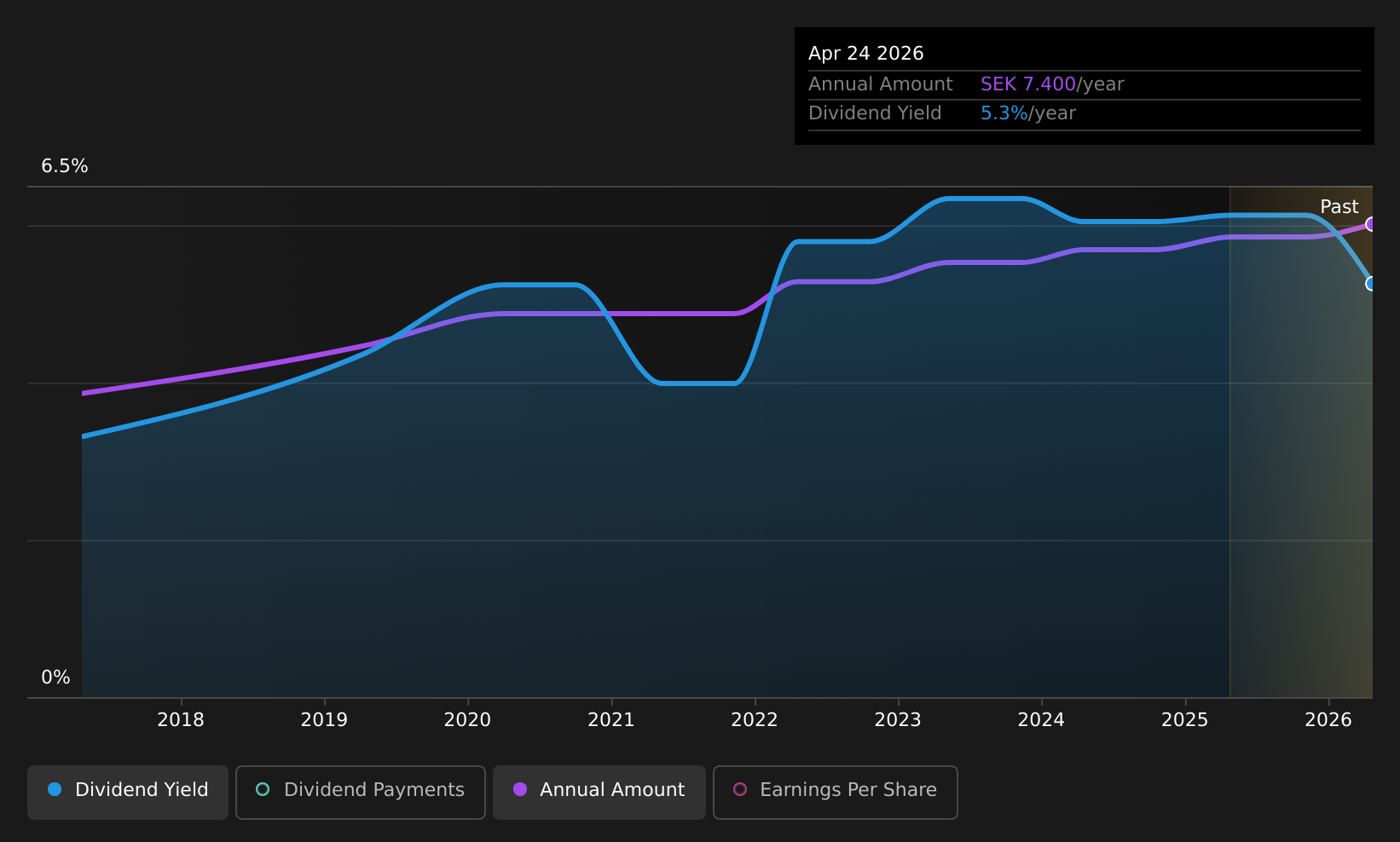Click the purple Annual Amount endpoint marker

(1371, 224)
